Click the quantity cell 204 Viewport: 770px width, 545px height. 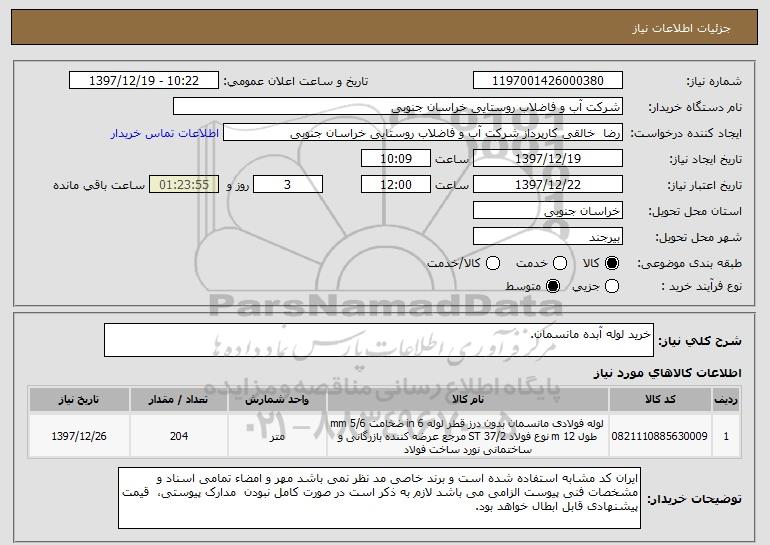pos(179,436)
